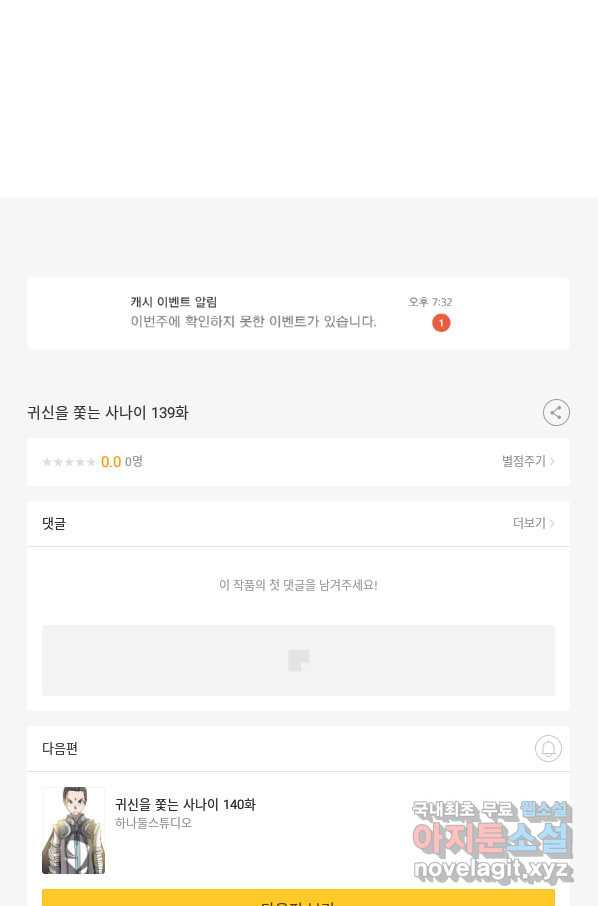
Task: Click the 다음편 section header
Action: pyautogui.click(x=60, y=749)
